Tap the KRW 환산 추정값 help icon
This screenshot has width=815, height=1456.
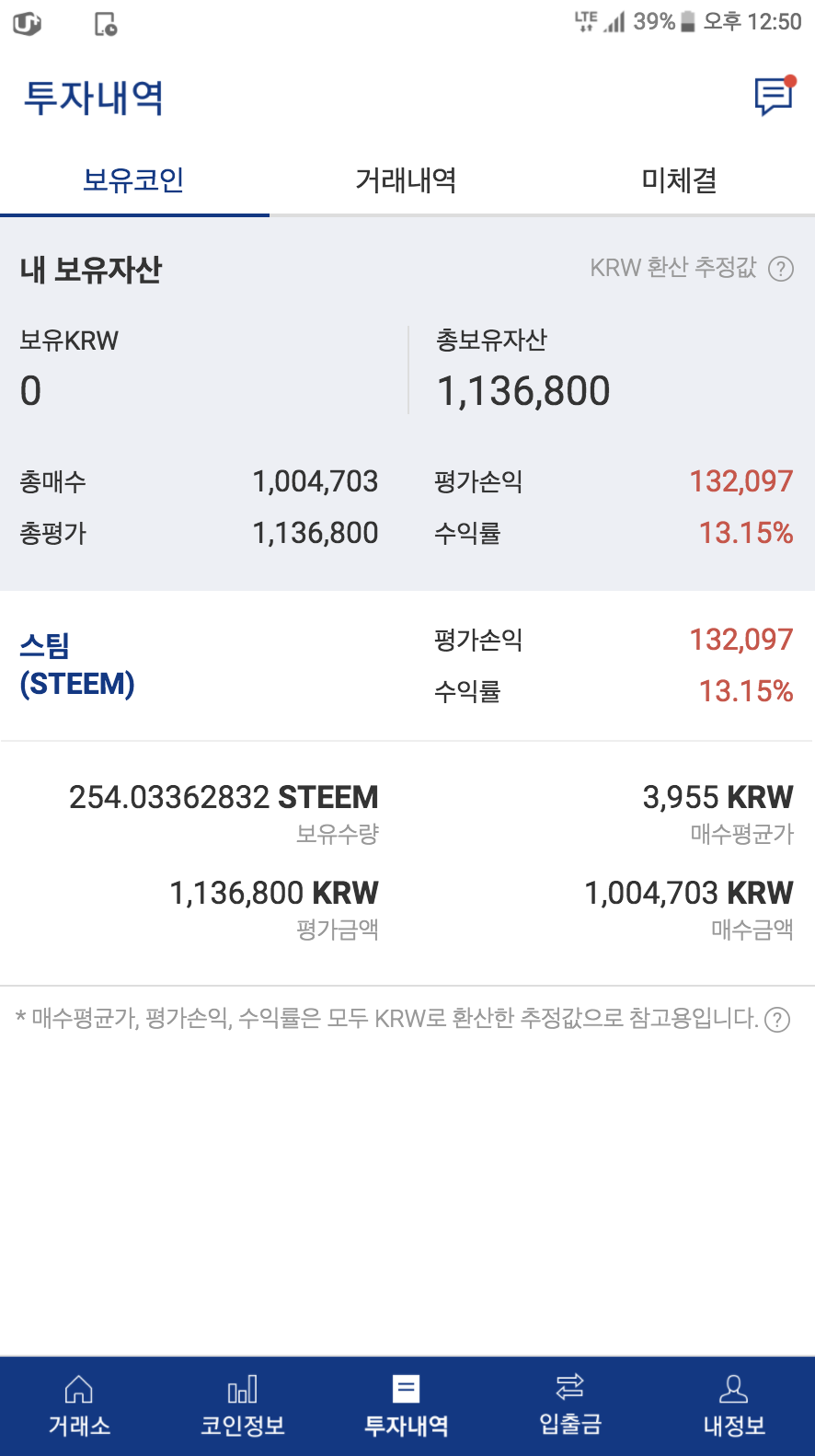pyautogui.click(x=781, y=269)
